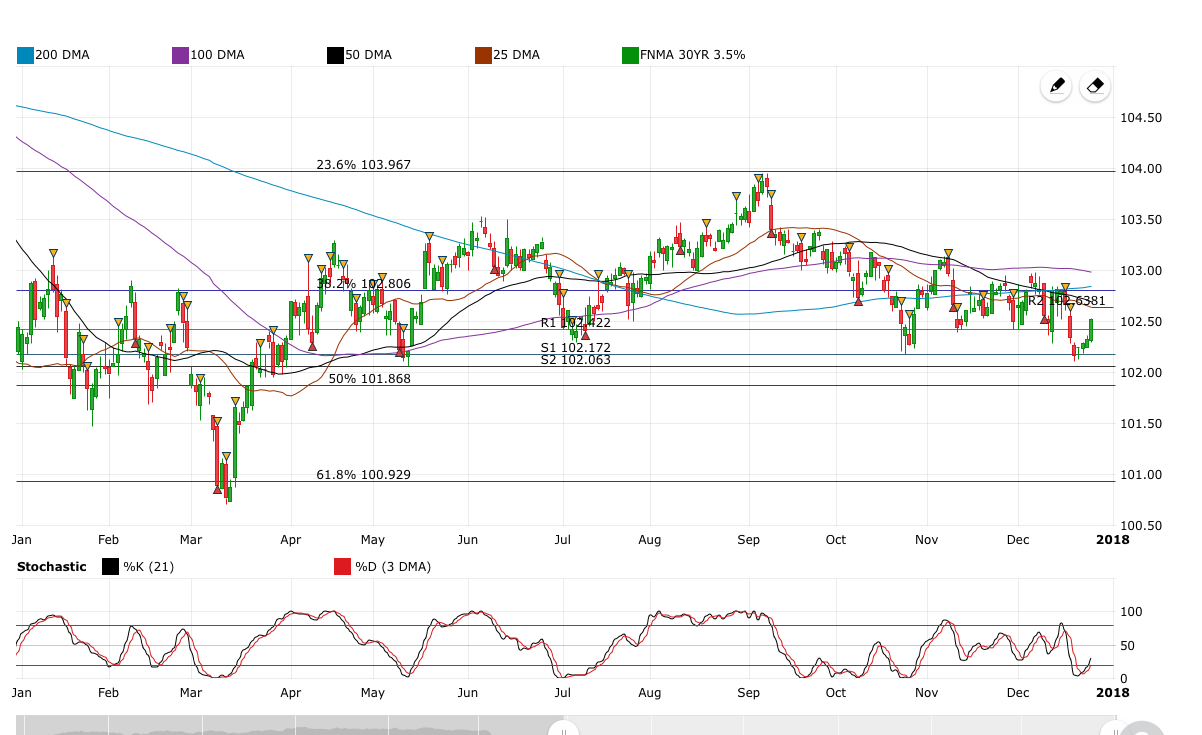Click the navigator mini-chart at the bottom
This screenshot has width=1202, height=735.
point(300,726)
